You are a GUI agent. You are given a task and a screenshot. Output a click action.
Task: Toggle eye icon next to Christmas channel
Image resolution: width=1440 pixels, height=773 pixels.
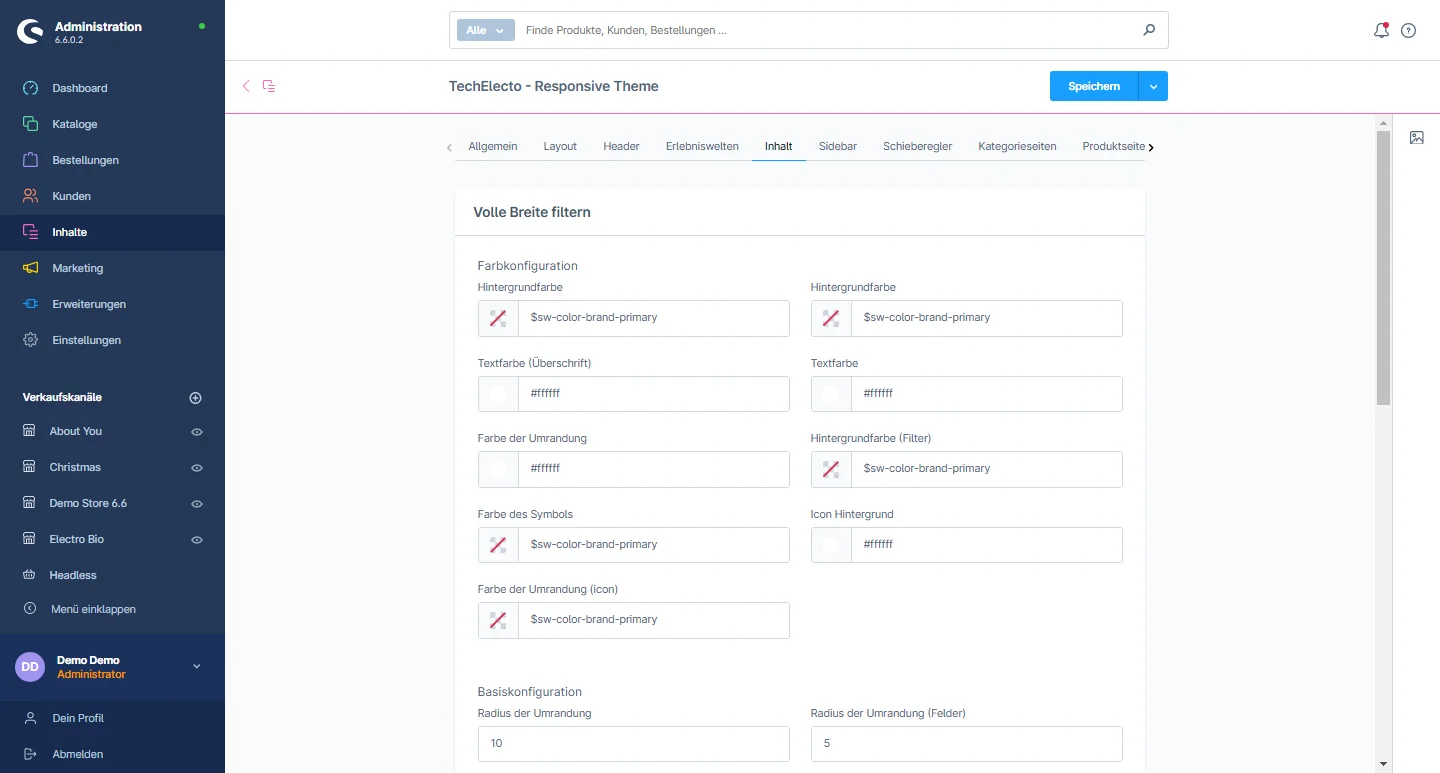(197, 468)
